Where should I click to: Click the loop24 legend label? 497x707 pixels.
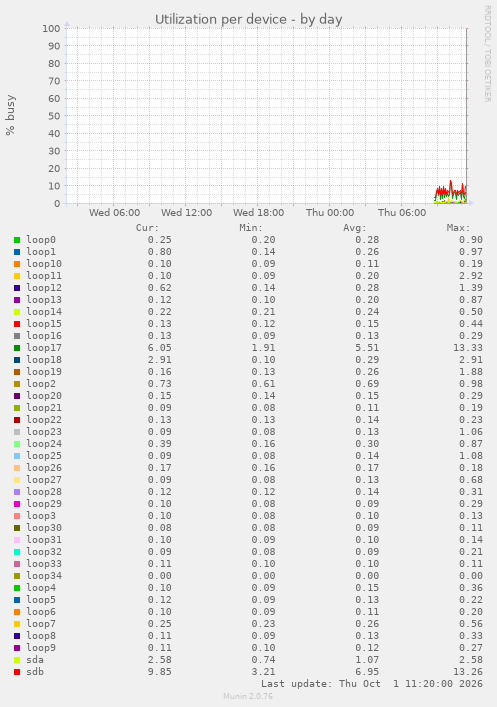click(44, 444)
